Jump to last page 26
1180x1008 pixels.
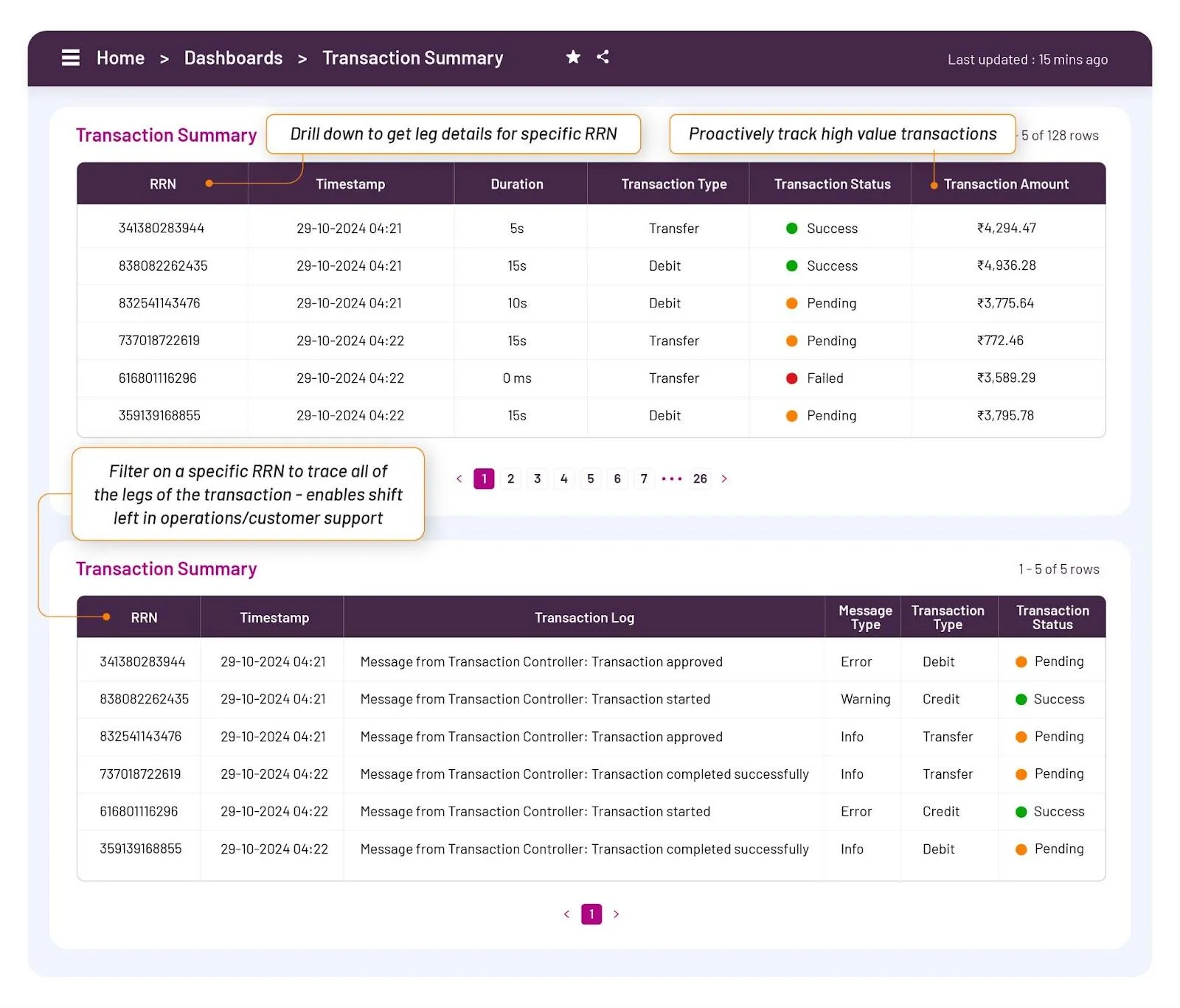[x=700, y=479]
